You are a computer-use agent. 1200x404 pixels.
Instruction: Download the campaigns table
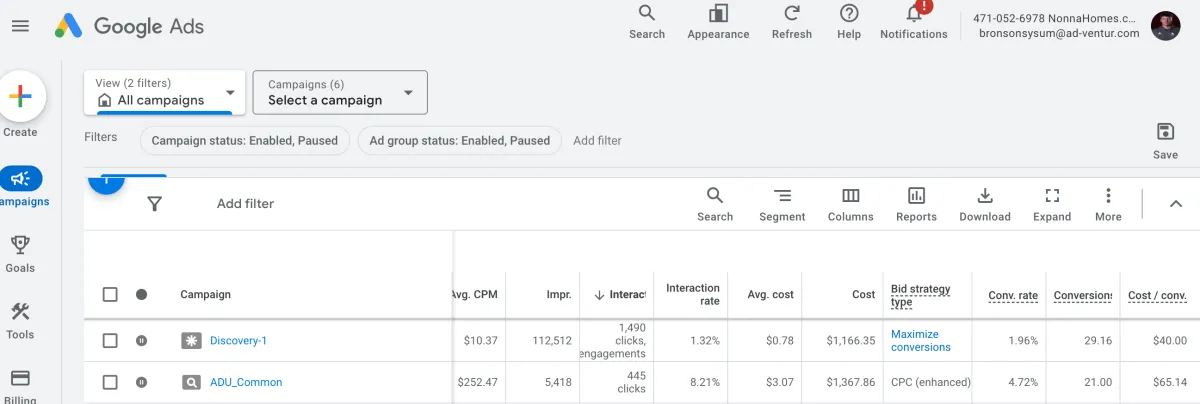click(x=985, y=204)
